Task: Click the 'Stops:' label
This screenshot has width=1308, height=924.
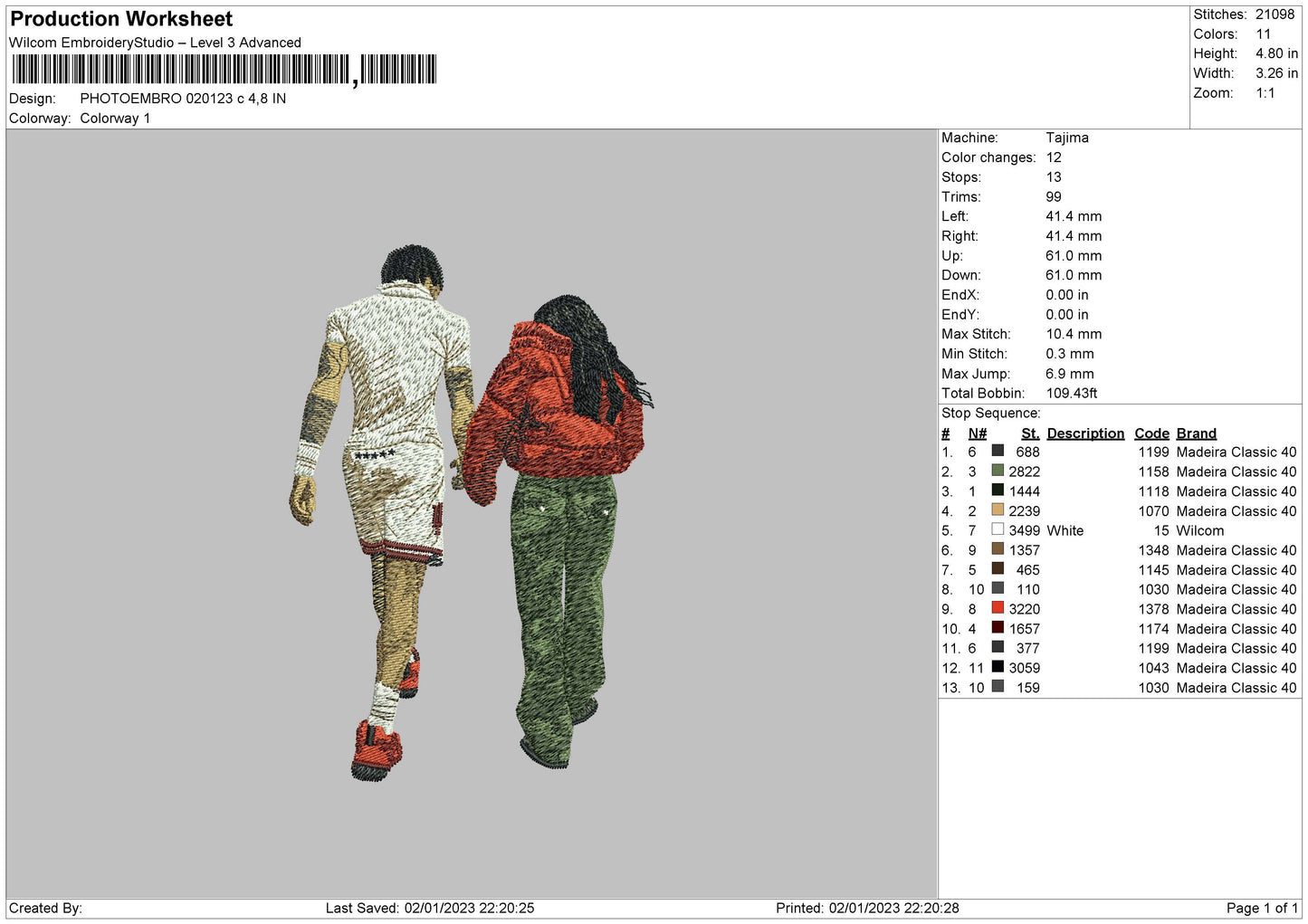Action: [961, 177]
